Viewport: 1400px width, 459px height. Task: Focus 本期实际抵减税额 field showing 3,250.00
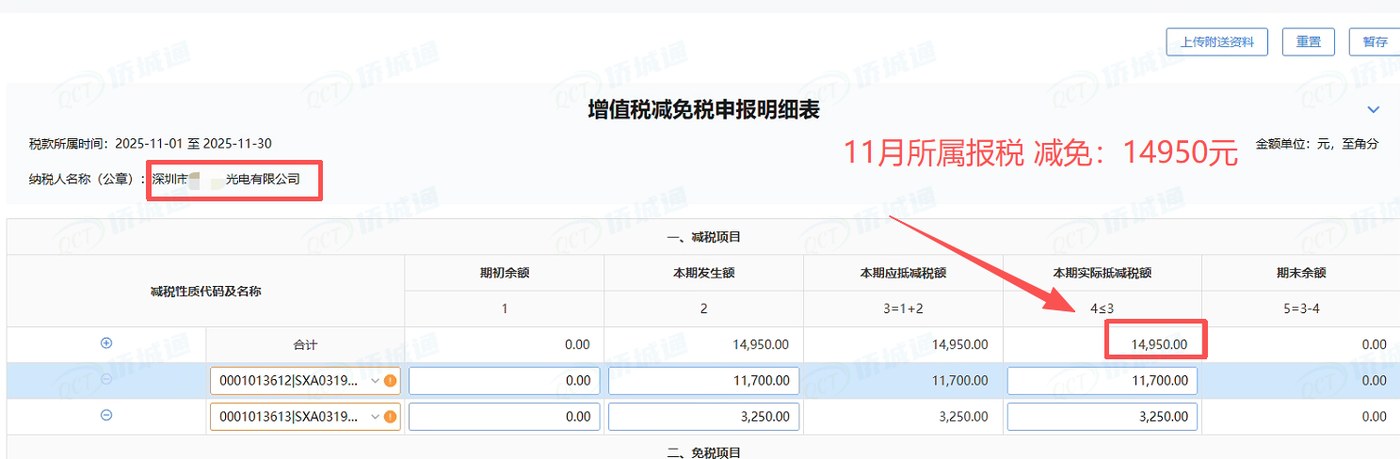click(1102, 417)
